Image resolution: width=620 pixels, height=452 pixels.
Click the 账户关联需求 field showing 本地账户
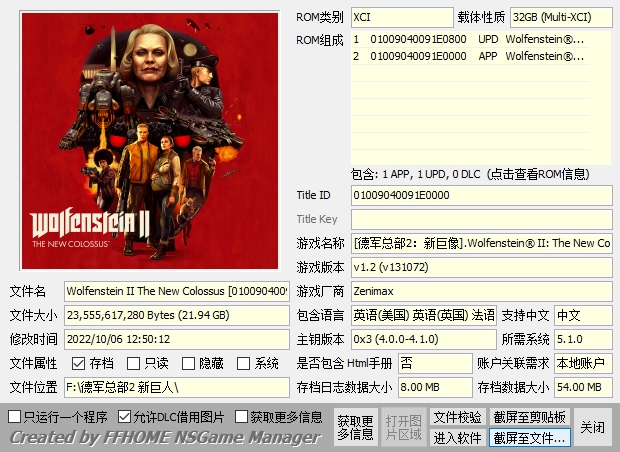point(583,363)
